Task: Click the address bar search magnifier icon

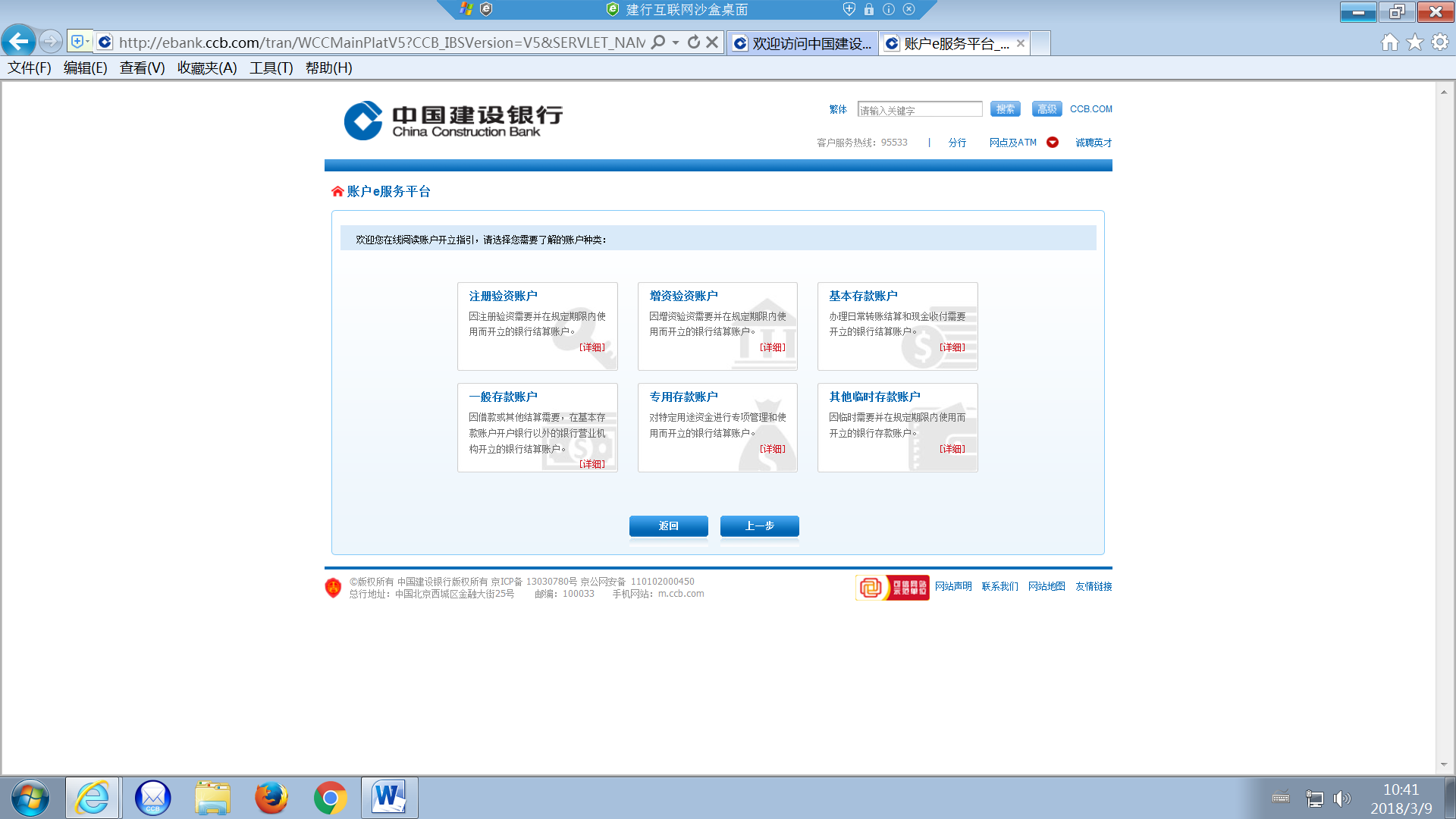Action: (x=658, y=42)
